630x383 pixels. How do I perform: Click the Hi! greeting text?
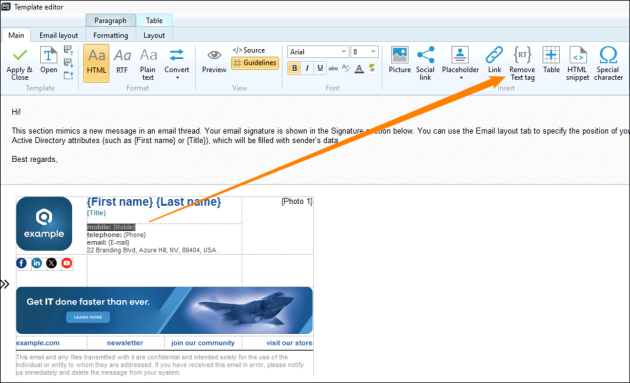(16, 112)
